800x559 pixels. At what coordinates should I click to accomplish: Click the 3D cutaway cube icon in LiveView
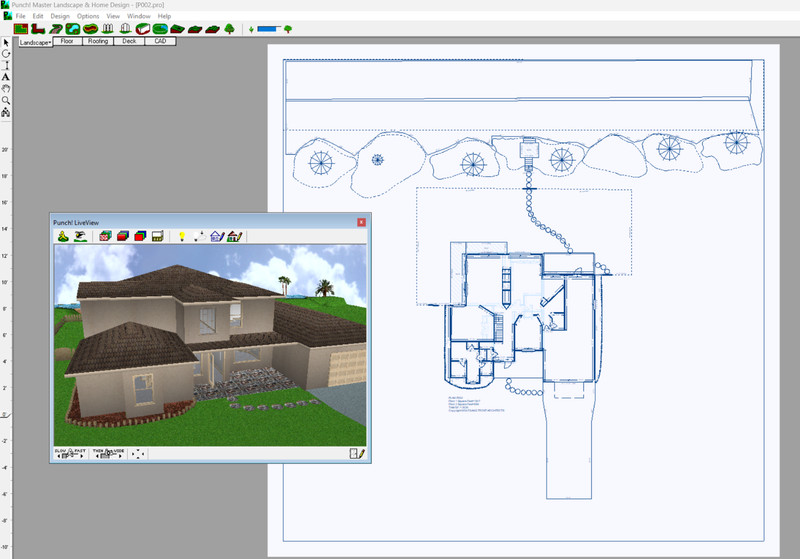tap(105, 236)
